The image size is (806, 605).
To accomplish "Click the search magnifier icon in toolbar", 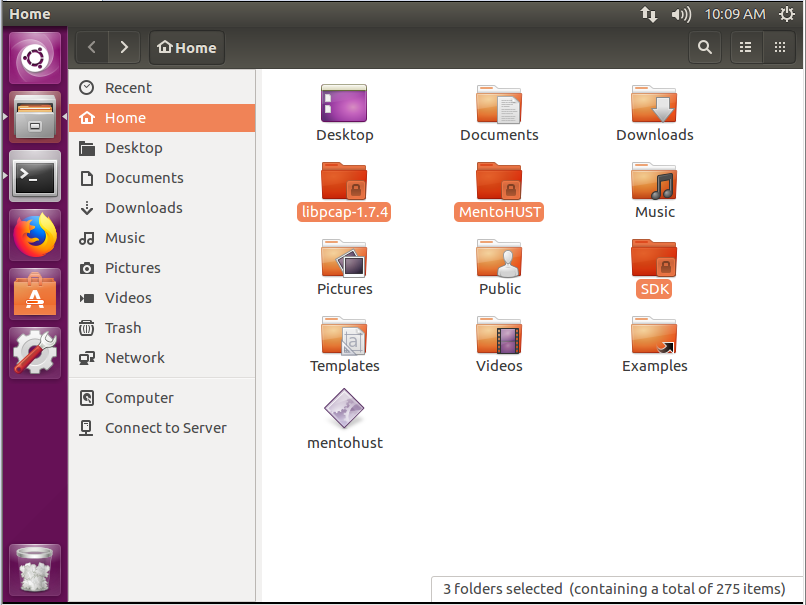I will (705, 47).
